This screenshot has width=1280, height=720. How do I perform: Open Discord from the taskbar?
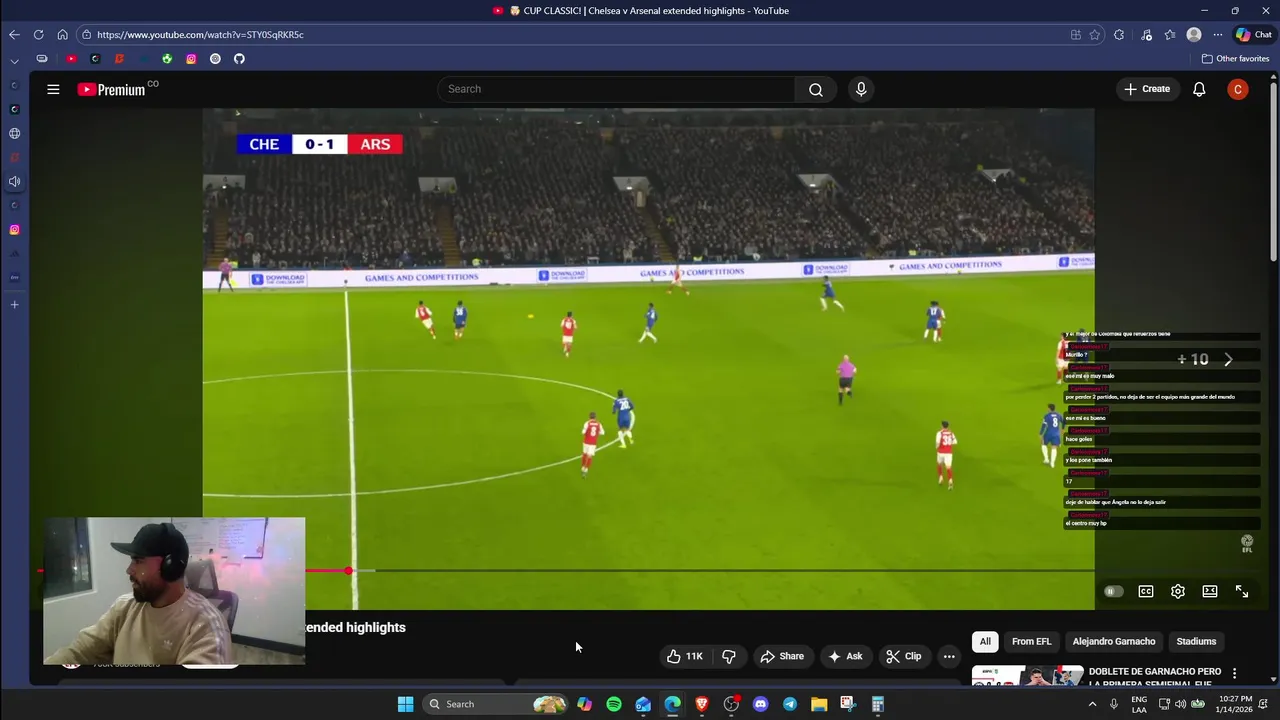coord(760,704)
